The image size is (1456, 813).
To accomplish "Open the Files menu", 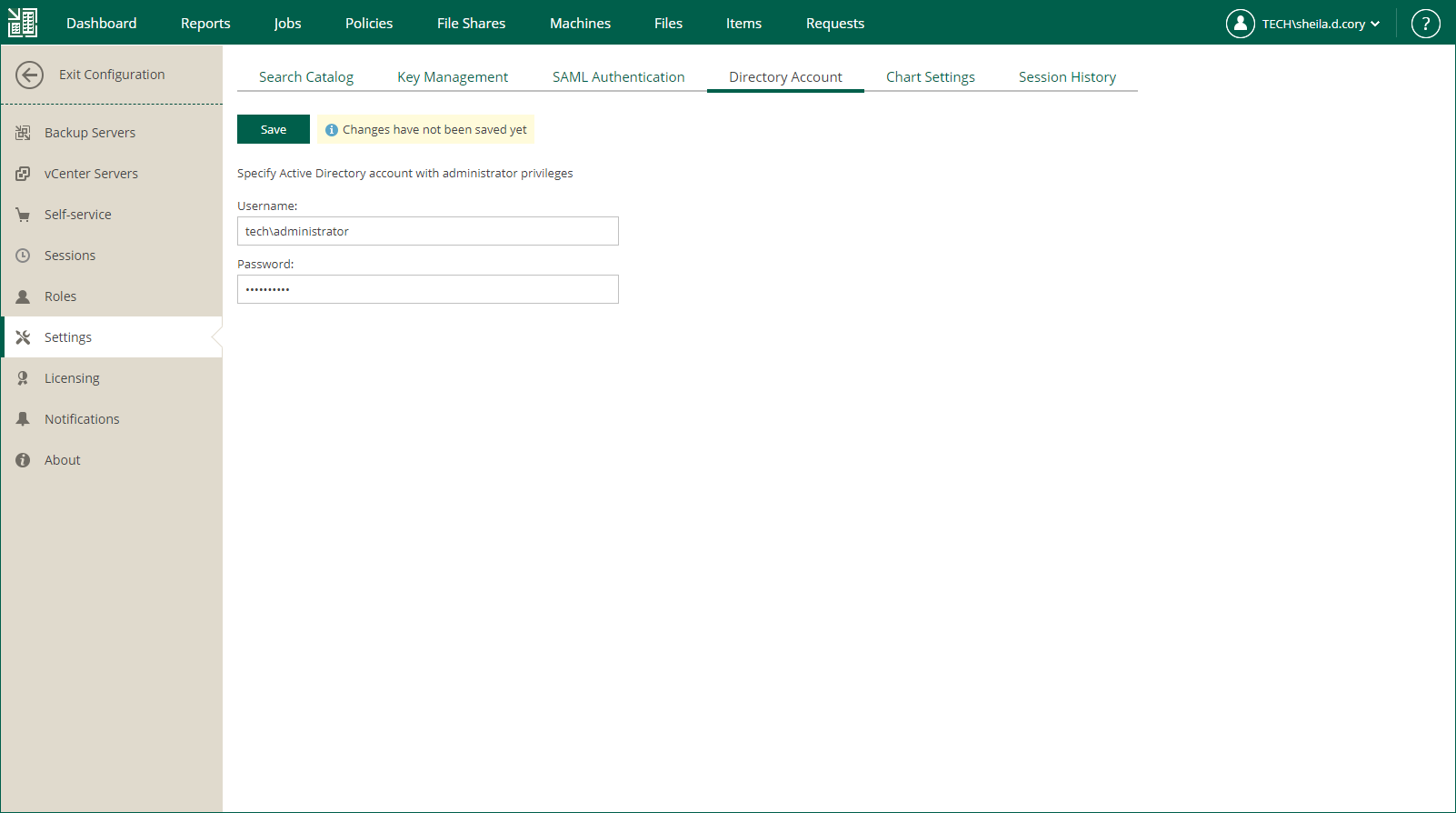I will click(669, 24).
